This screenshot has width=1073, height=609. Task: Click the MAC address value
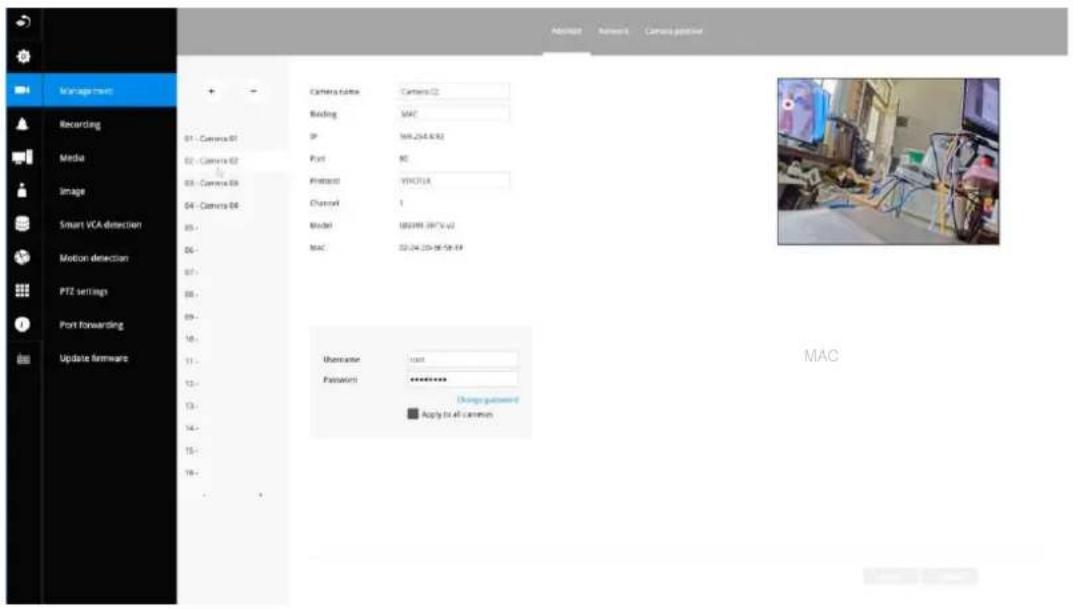[x=431, y=248]
